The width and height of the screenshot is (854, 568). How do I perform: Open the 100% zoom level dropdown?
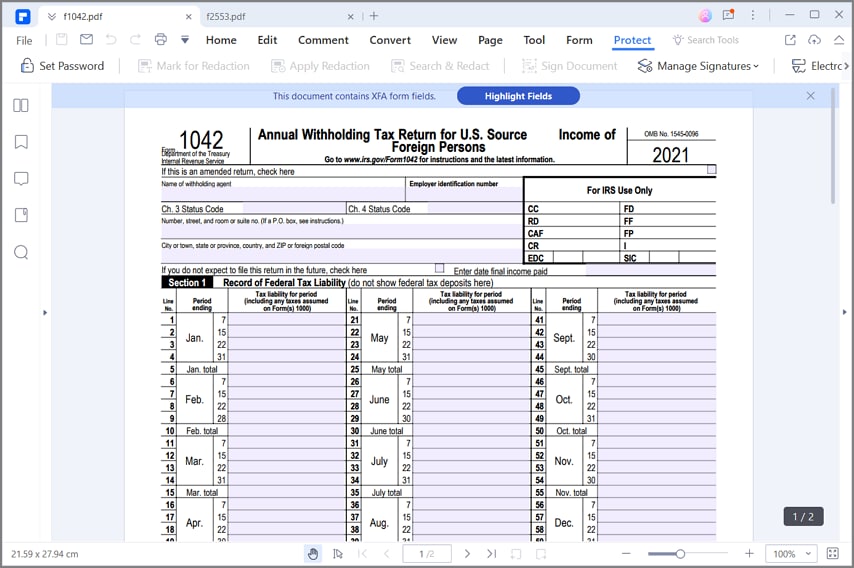point(792,554)
